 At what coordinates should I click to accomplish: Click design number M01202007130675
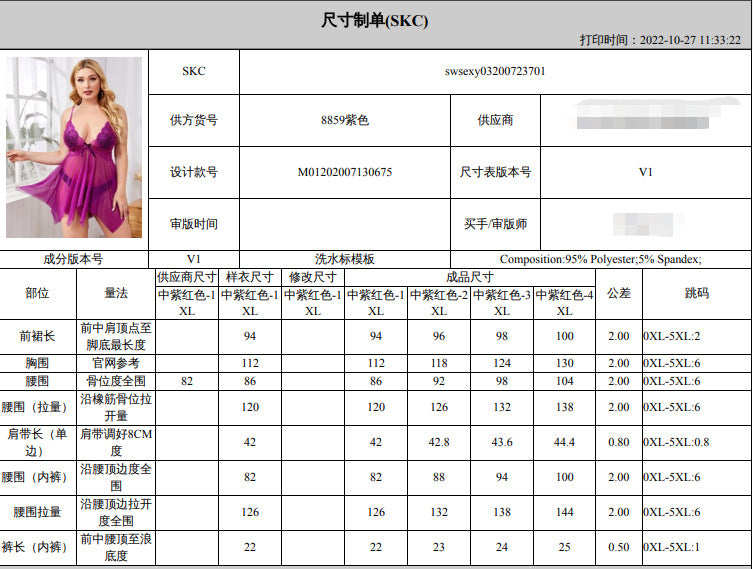click(x=345, y=172)
